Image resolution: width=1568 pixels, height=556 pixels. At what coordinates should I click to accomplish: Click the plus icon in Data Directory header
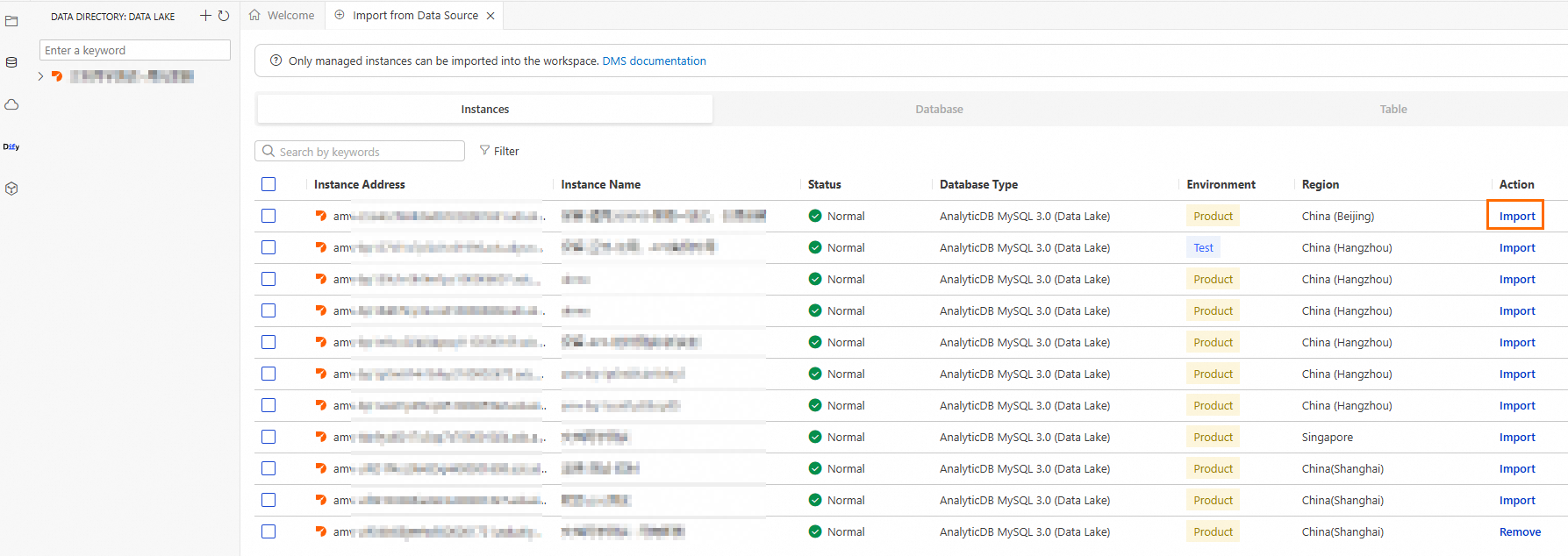[x=205, y=16]
